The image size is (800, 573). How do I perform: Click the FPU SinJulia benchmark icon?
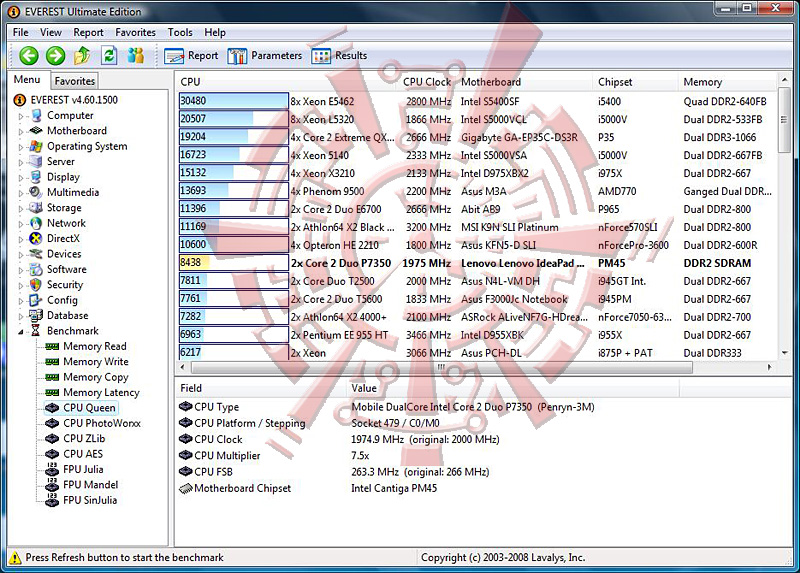pos(52,500)
